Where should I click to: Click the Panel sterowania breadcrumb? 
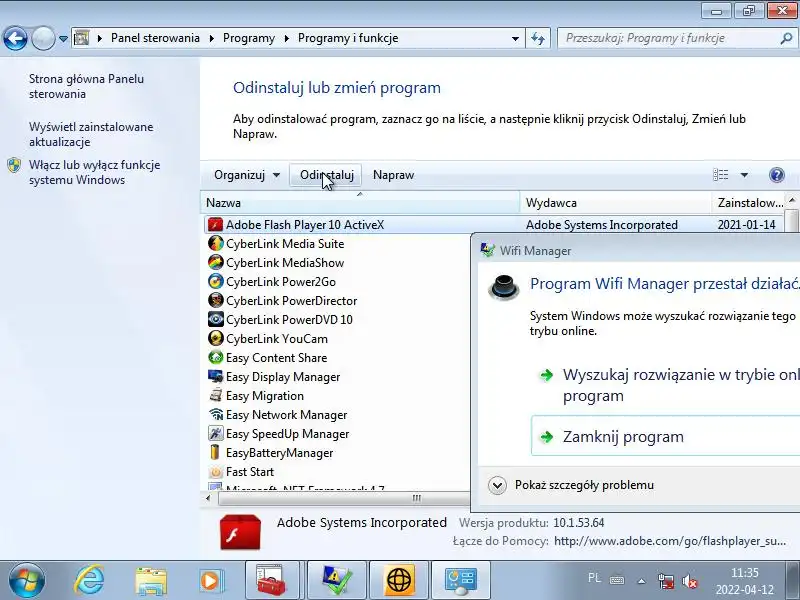click(155, 38)
